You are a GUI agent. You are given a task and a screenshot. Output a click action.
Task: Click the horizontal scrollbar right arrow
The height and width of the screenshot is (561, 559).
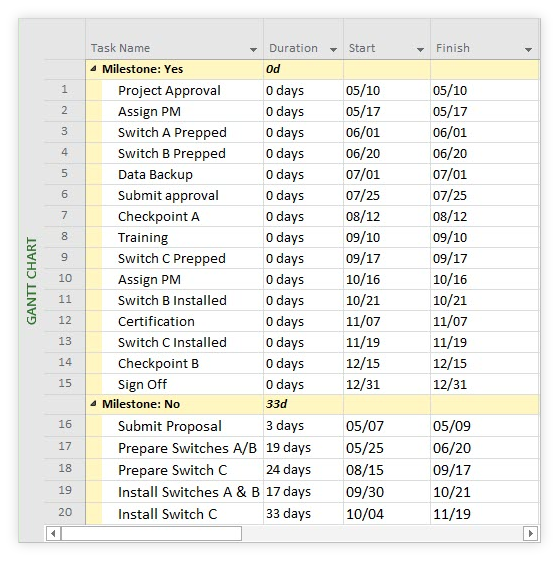click(530, 533)
